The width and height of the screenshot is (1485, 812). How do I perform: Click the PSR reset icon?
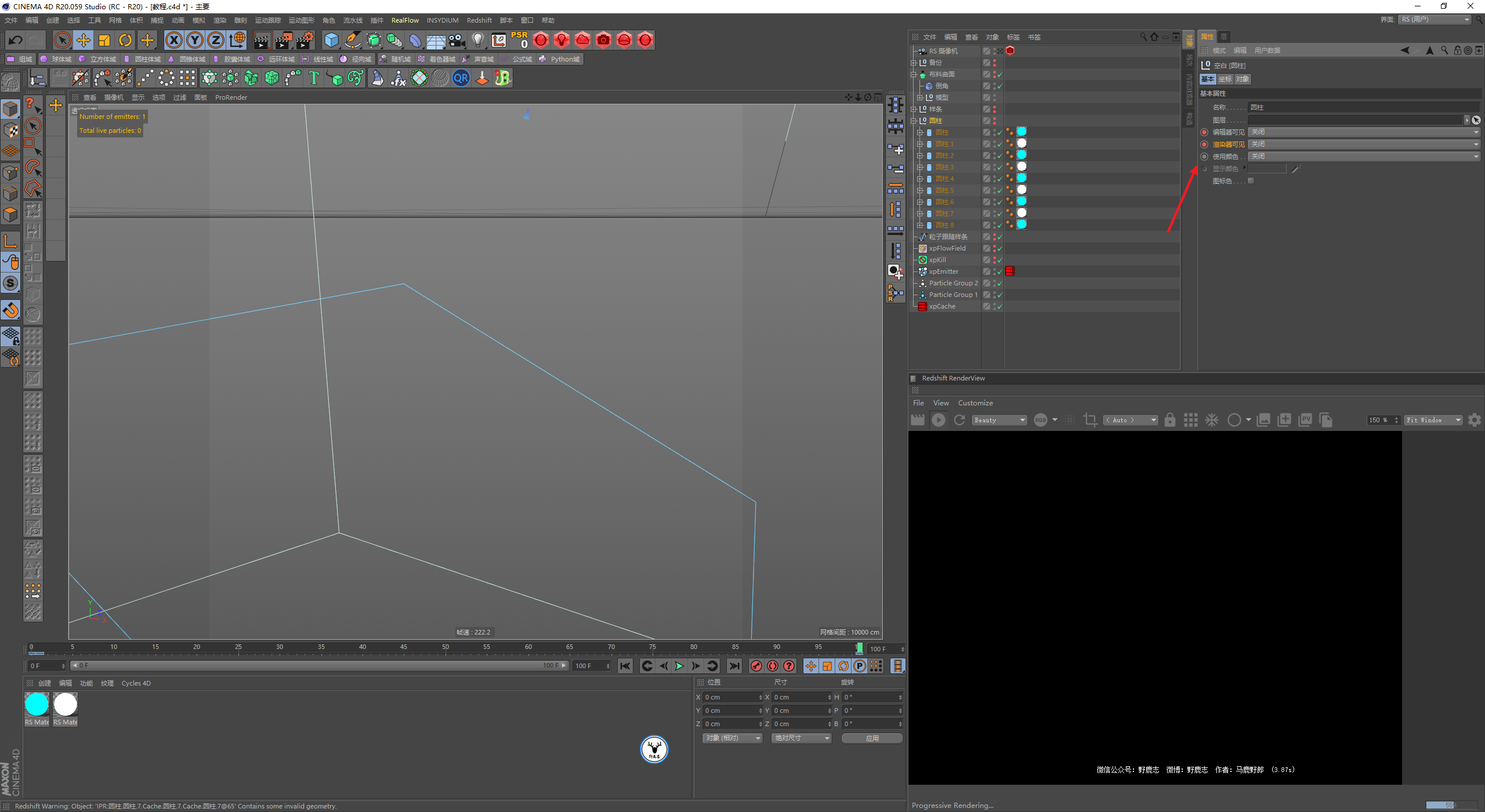click(x=519, y=40)
